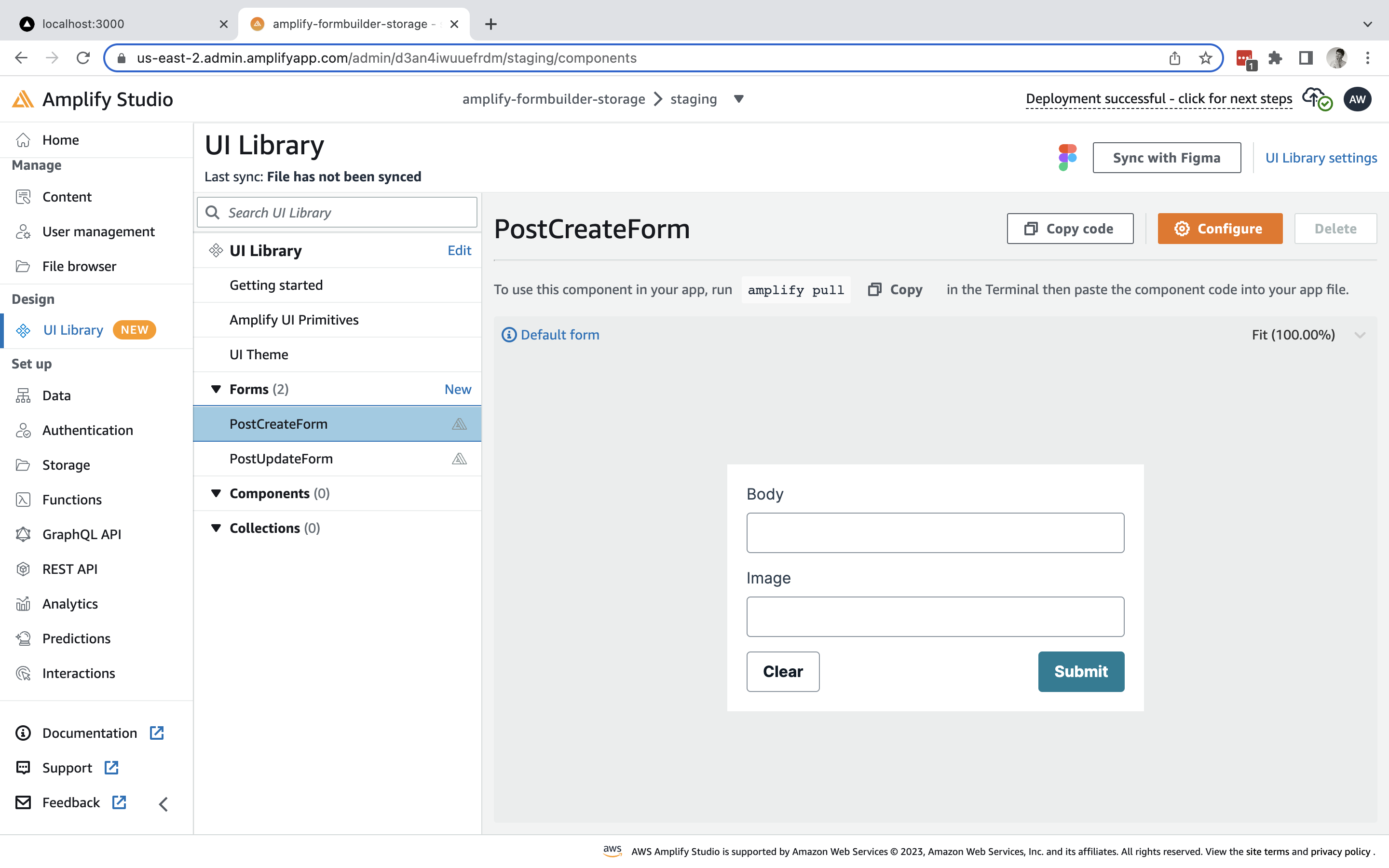Click the User management icon
This screenshot has width=1389, height=868.
click(23, 231)
